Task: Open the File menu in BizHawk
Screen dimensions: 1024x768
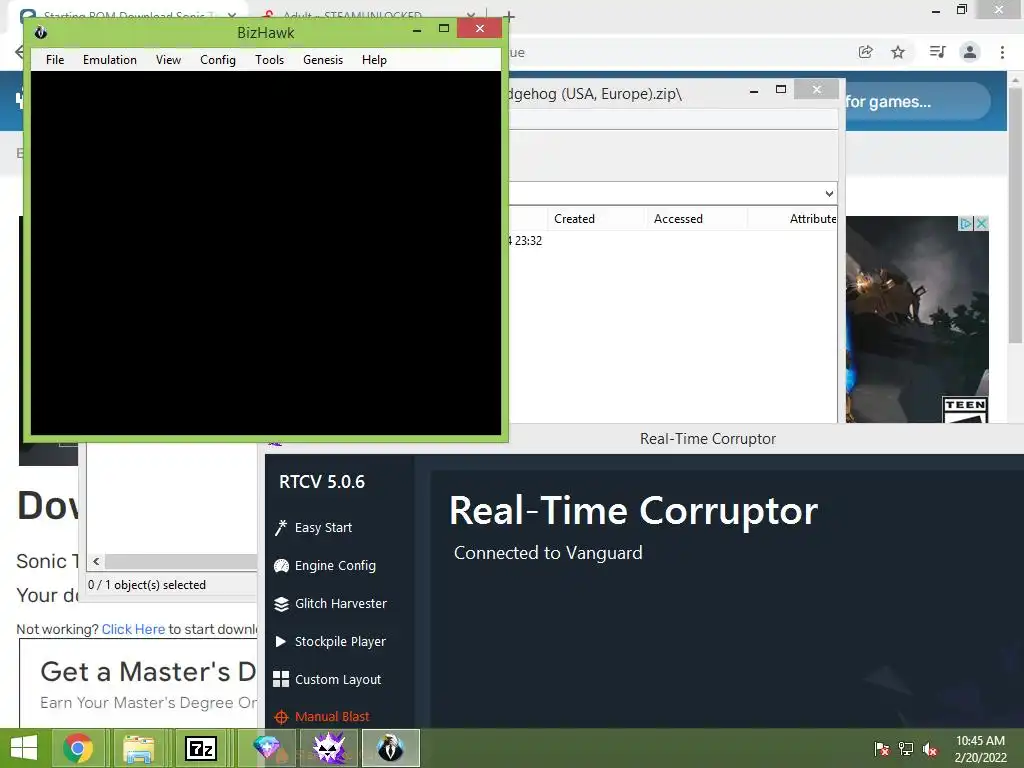Action: 55,59
